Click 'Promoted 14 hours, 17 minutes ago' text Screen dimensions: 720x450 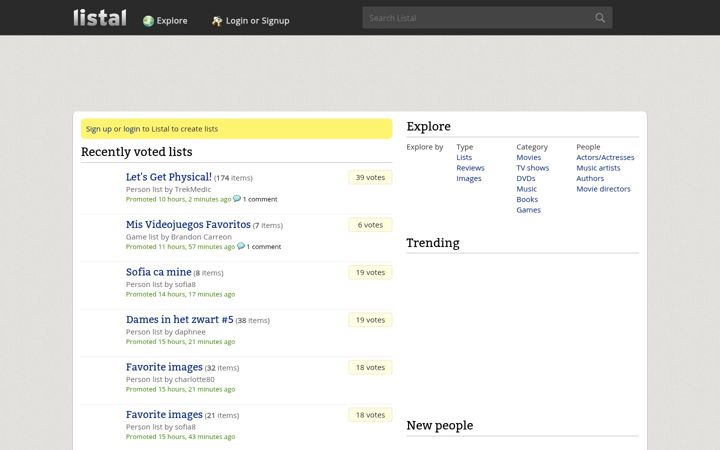point(180,294)
